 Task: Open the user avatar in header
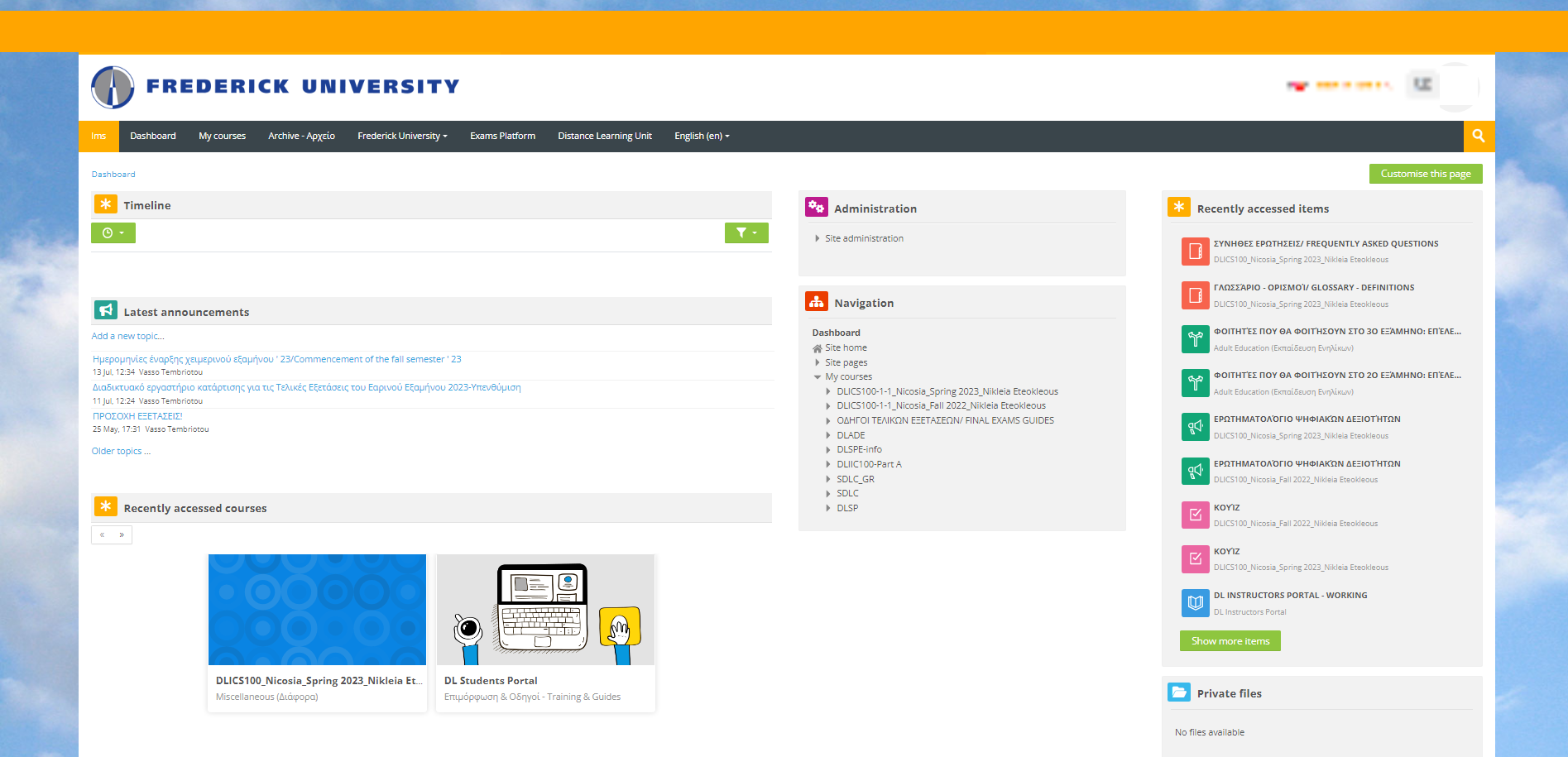(1458, 86)
